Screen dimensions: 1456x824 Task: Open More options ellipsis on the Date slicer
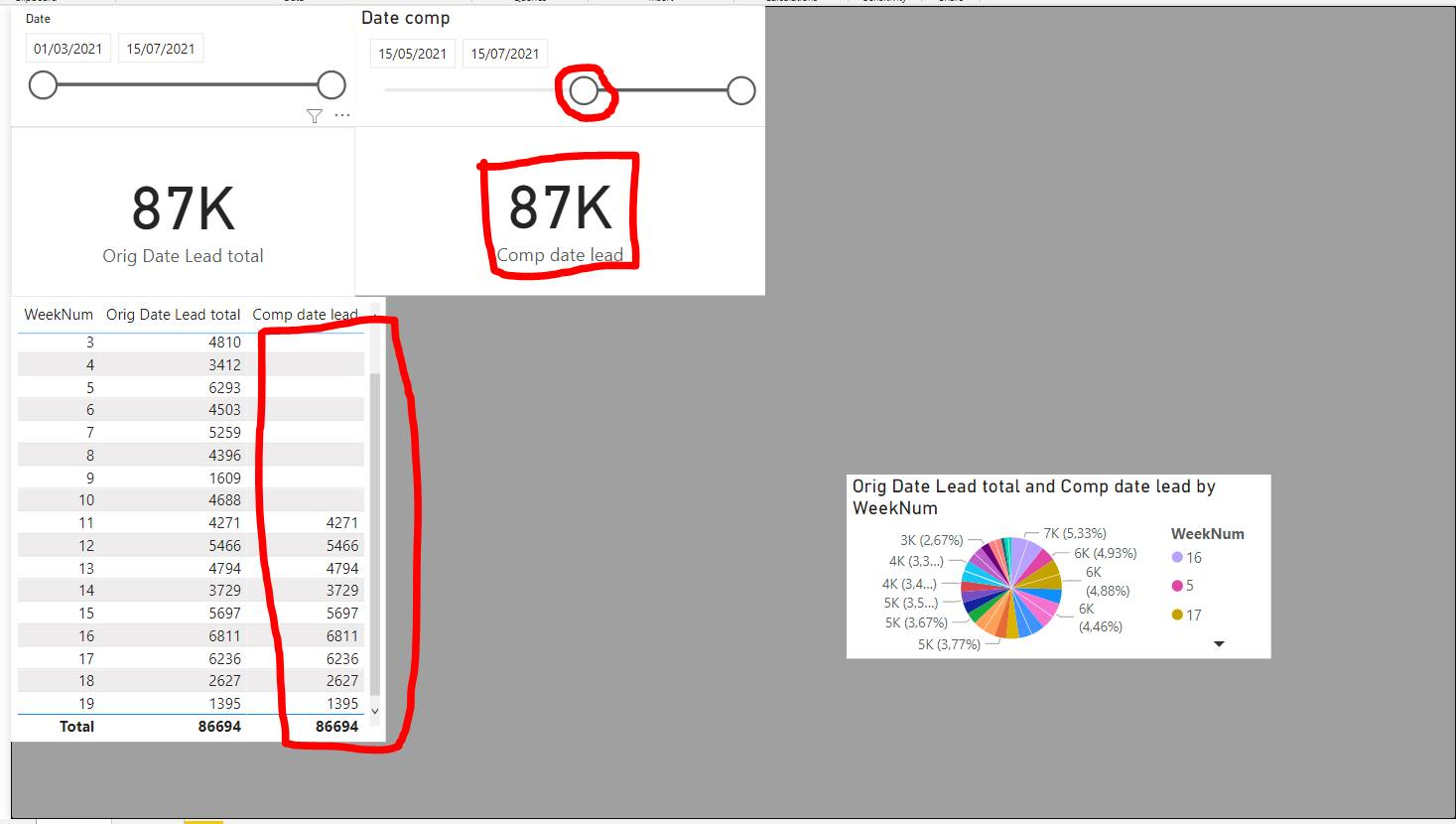[342, 116]
